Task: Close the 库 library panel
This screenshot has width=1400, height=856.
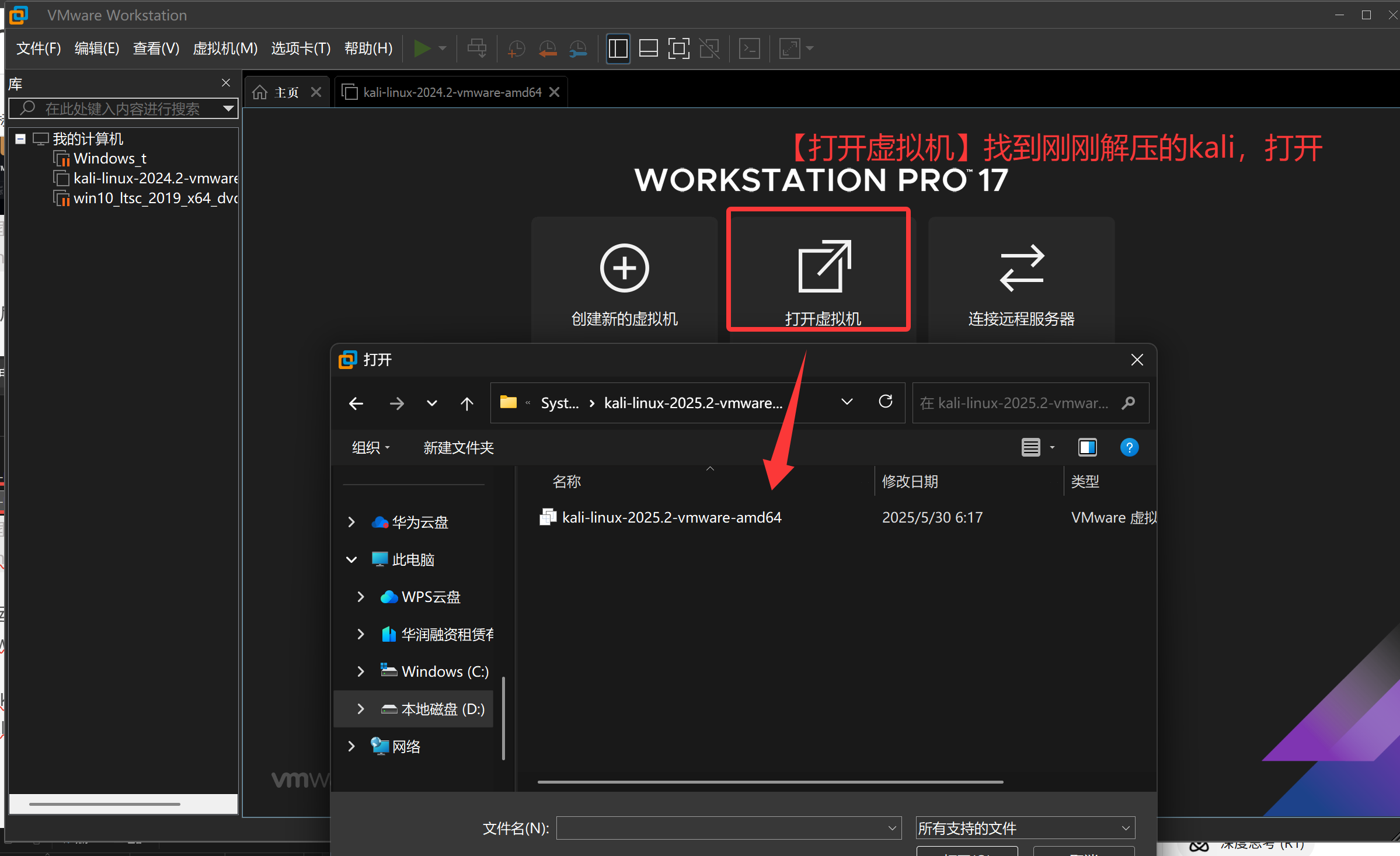Action: 226,83
